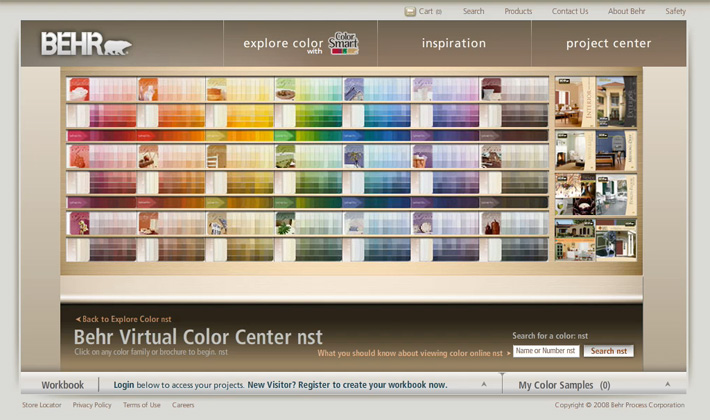Select middle-shelf blue card with flower photo
The height and width of the screenshot is (420, 710).
354,157
